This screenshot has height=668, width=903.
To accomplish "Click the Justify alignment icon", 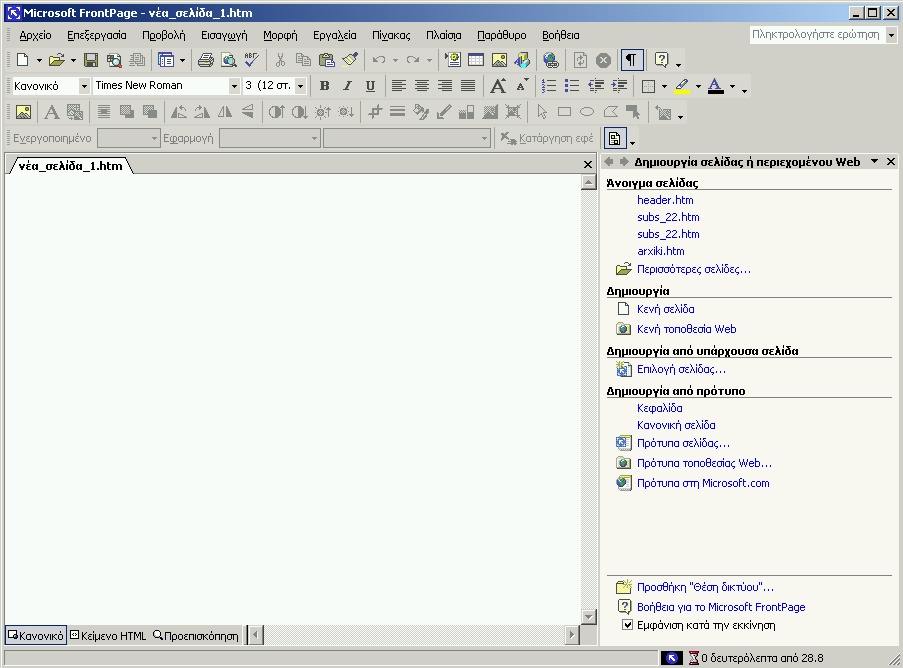I will click(468, 86).
